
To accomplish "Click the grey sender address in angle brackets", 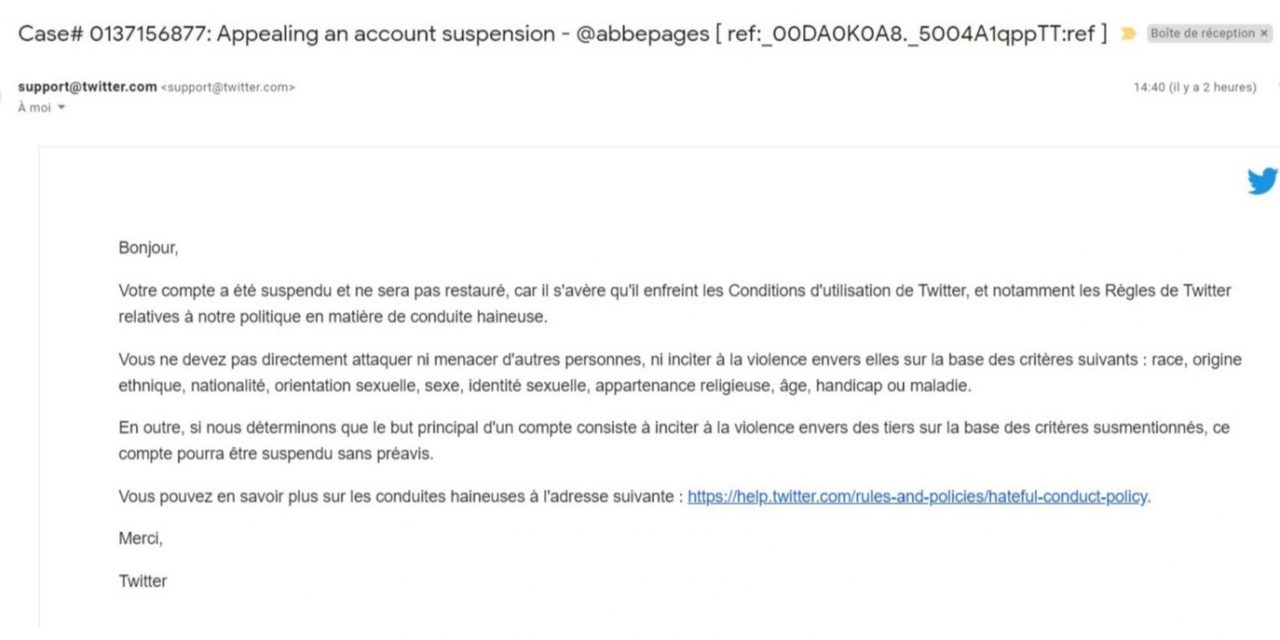I will (228, 88).
